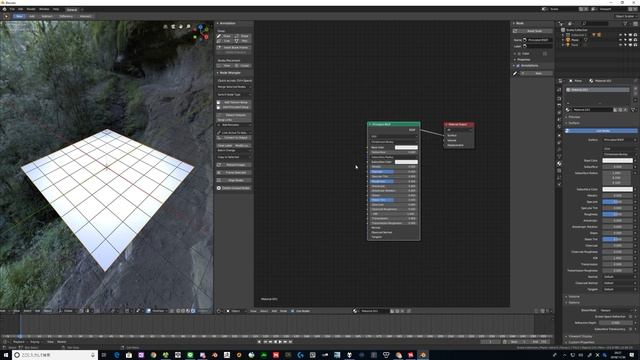
Task: Click the node editor type icon
Action: (x=219, y=311)
